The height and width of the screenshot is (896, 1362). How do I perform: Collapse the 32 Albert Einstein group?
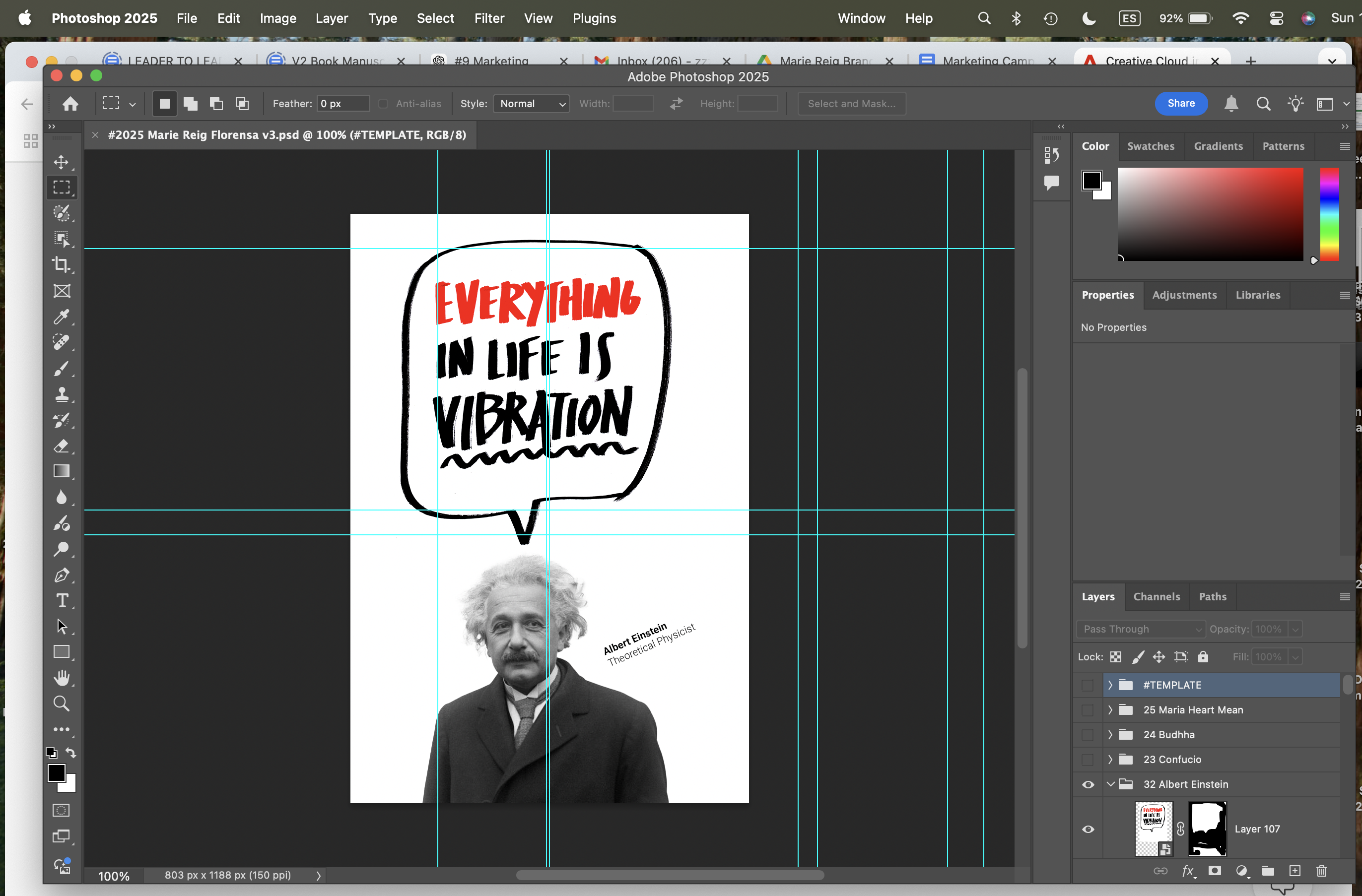pos(1110,784)
